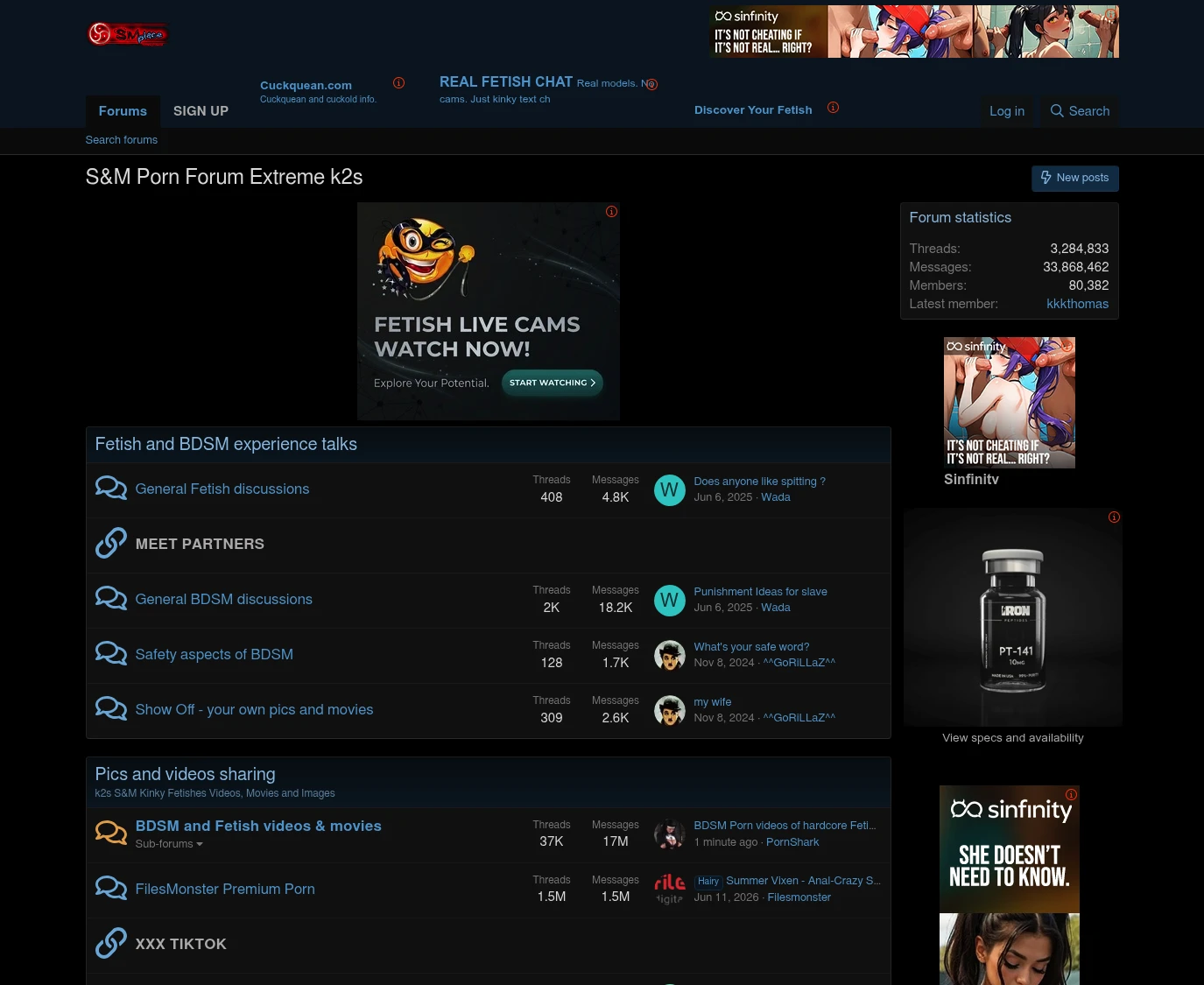Open the Pics and videos sharing category
The height and width of the screenshot is (985, 1204).
point(186,774)
